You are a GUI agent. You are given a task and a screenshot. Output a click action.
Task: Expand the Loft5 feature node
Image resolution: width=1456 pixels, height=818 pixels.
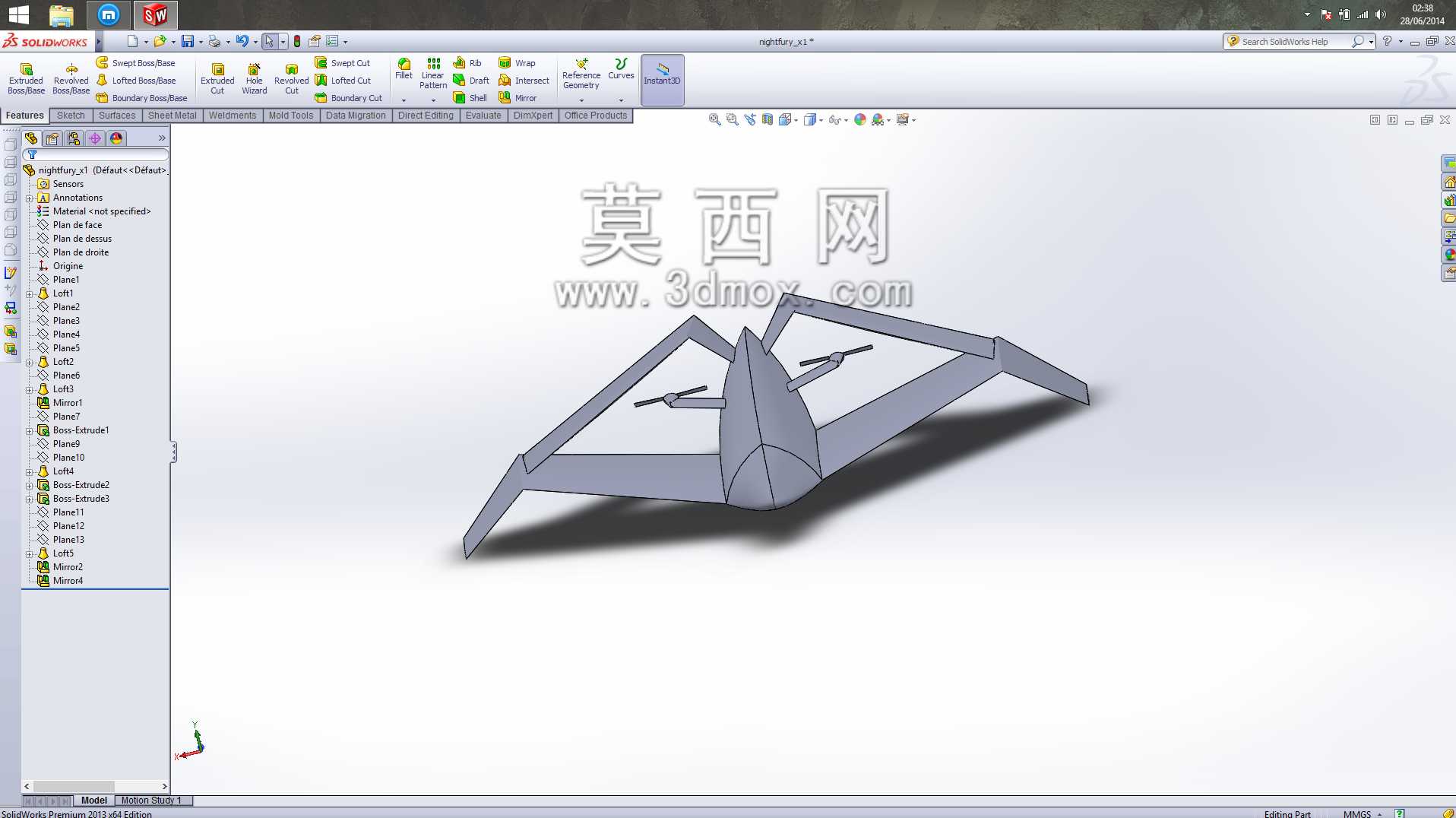tap(30, 553)
